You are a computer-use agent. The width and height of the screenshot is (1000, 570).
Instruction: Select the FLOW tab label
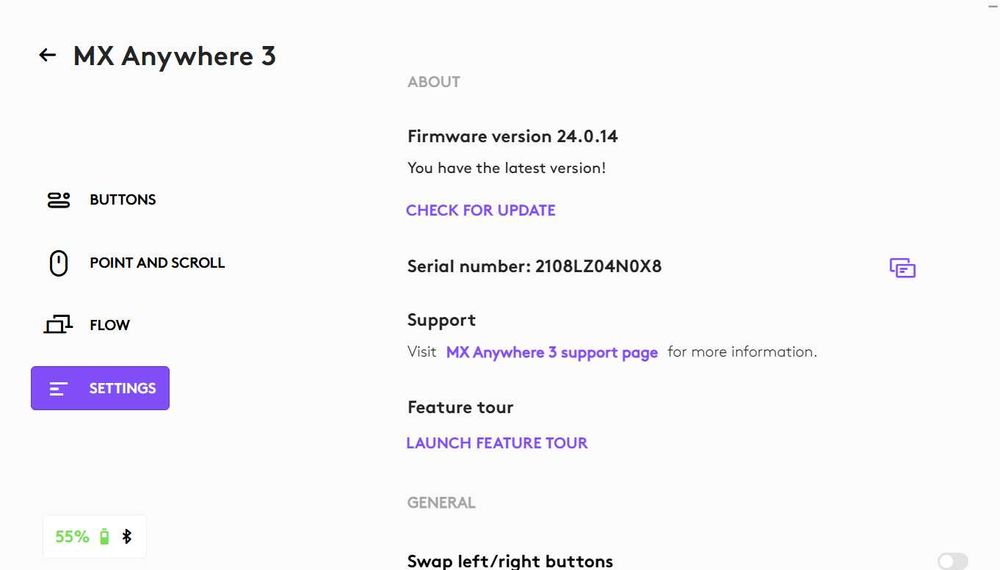(110, 325)
